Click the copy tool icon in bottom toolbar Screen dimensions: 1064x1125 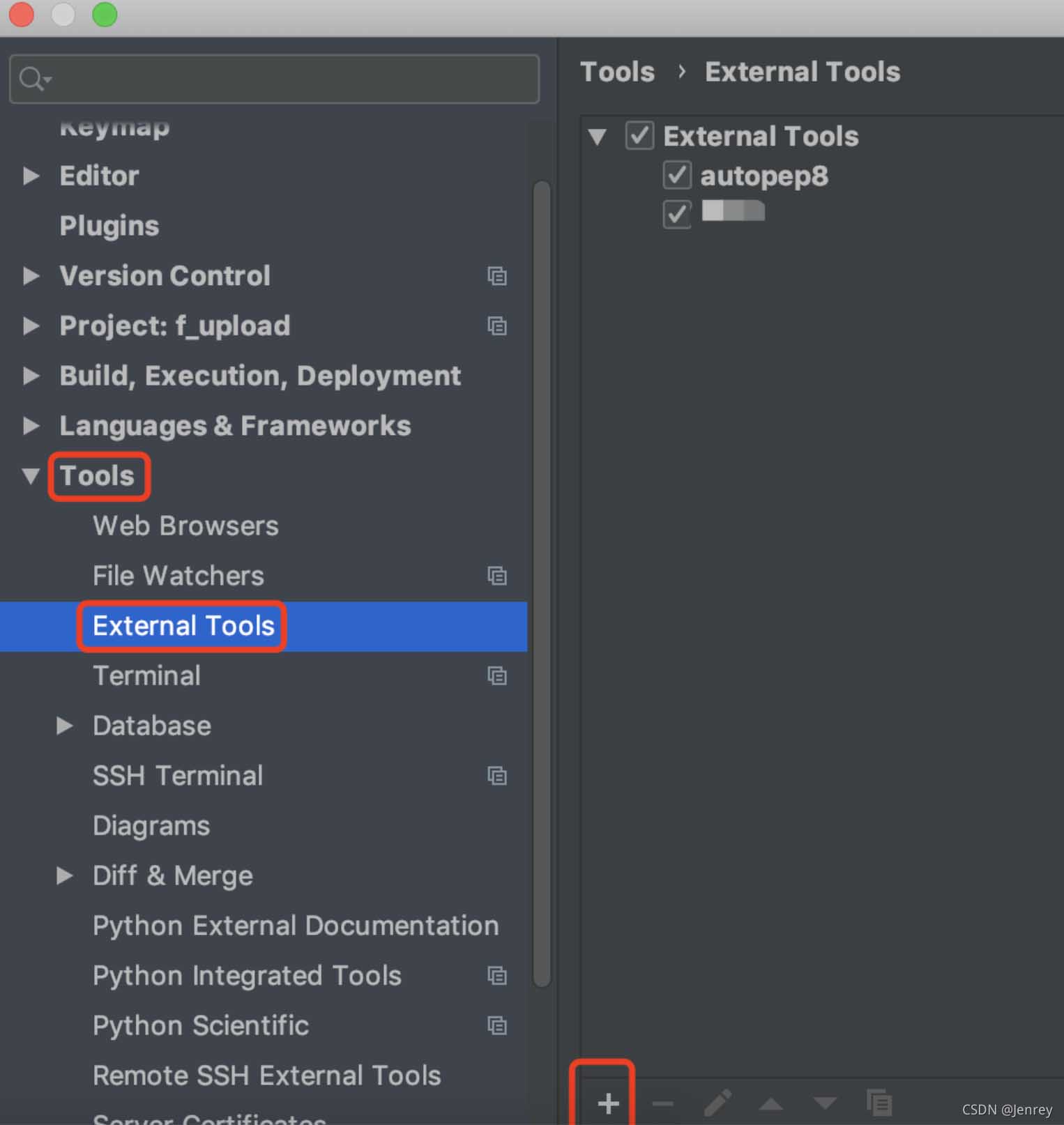coord(879,1103)
